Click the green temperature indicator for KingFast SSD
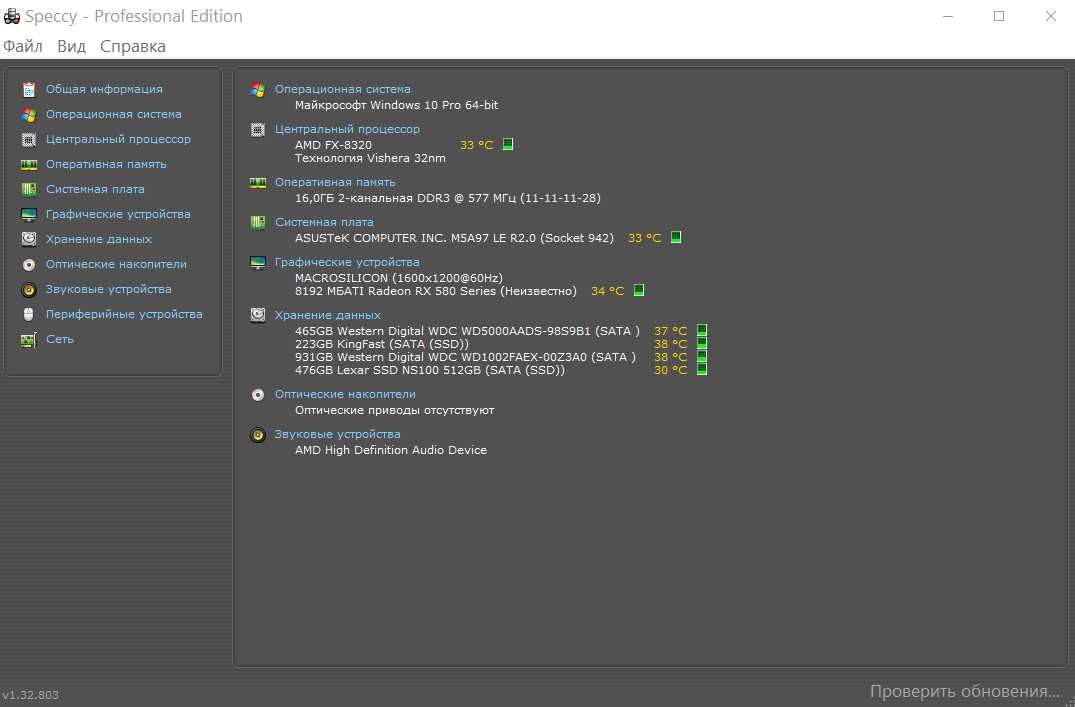 [x=702, y=344]
